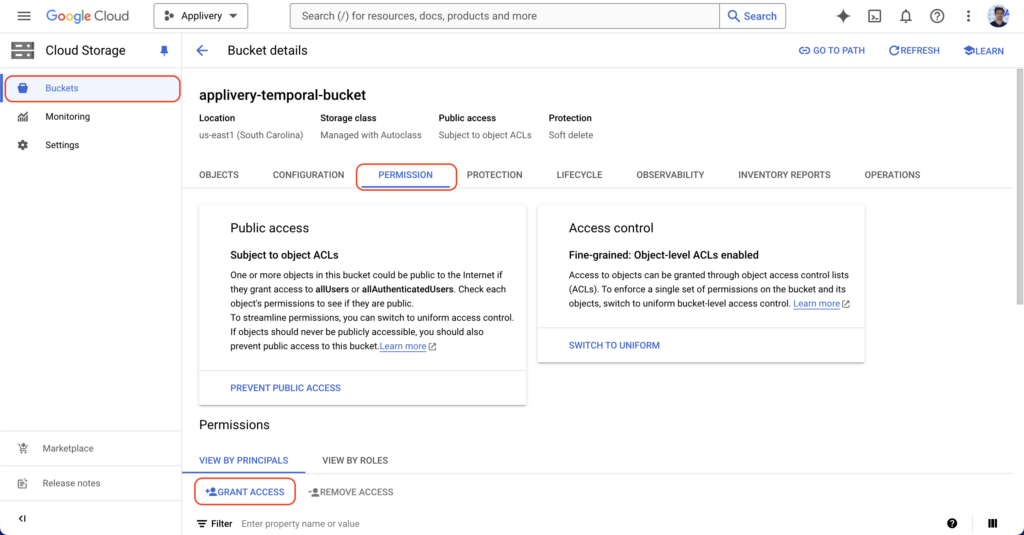Screen dimensions: 1024x535
Task: Open the LEARN panel
Action: (984, 50)
